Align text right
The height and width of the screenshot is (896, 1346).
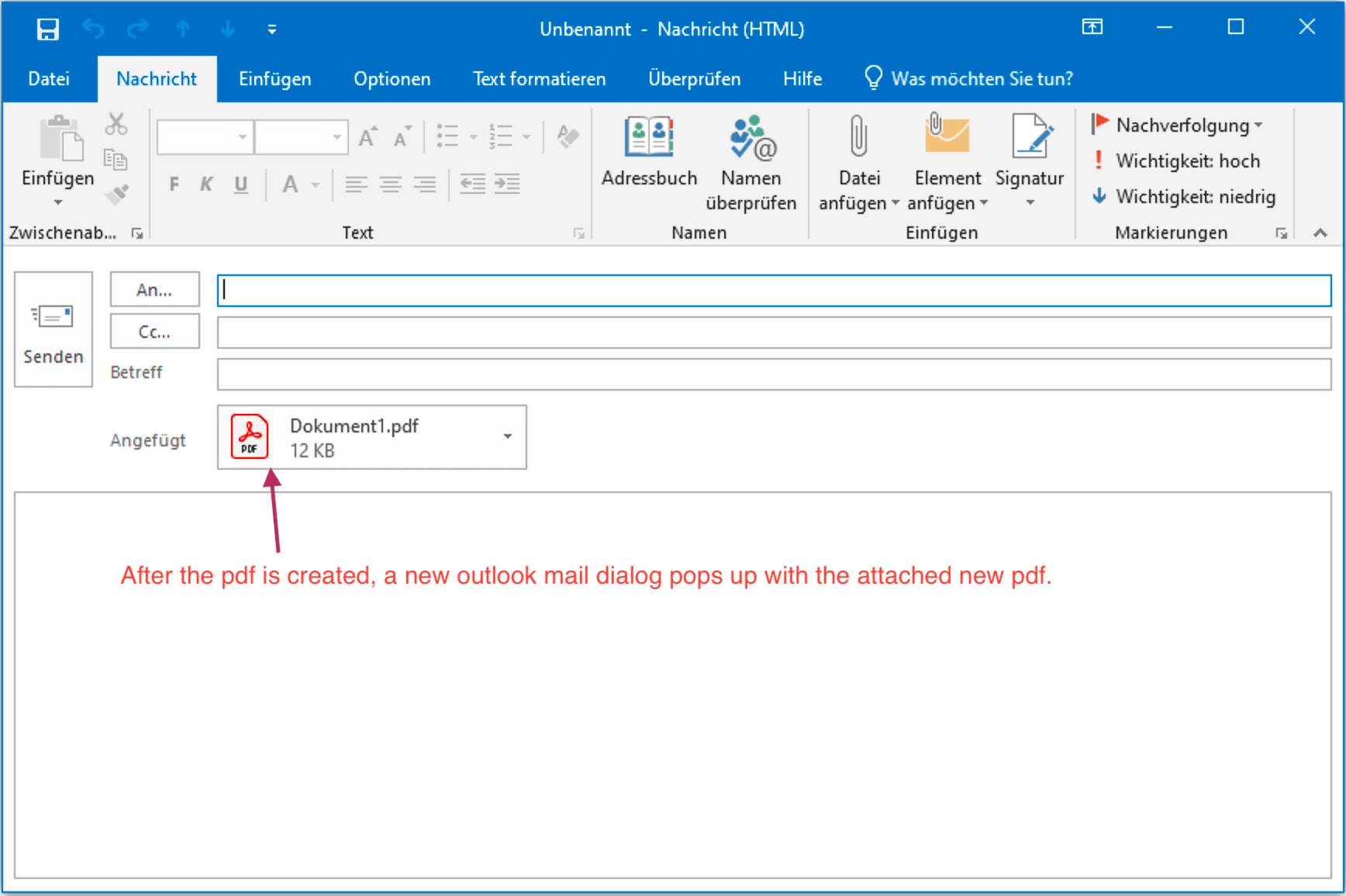tap(425, 184)
